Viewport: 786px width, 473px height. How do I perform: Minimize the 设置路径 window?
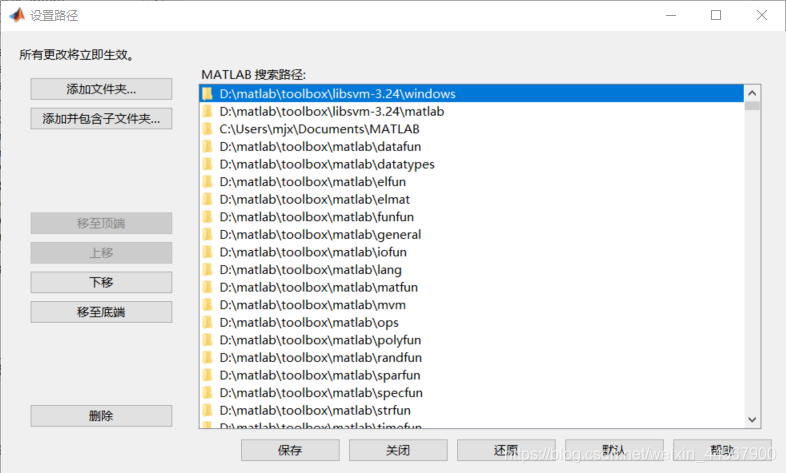click(x=671, y=16)
